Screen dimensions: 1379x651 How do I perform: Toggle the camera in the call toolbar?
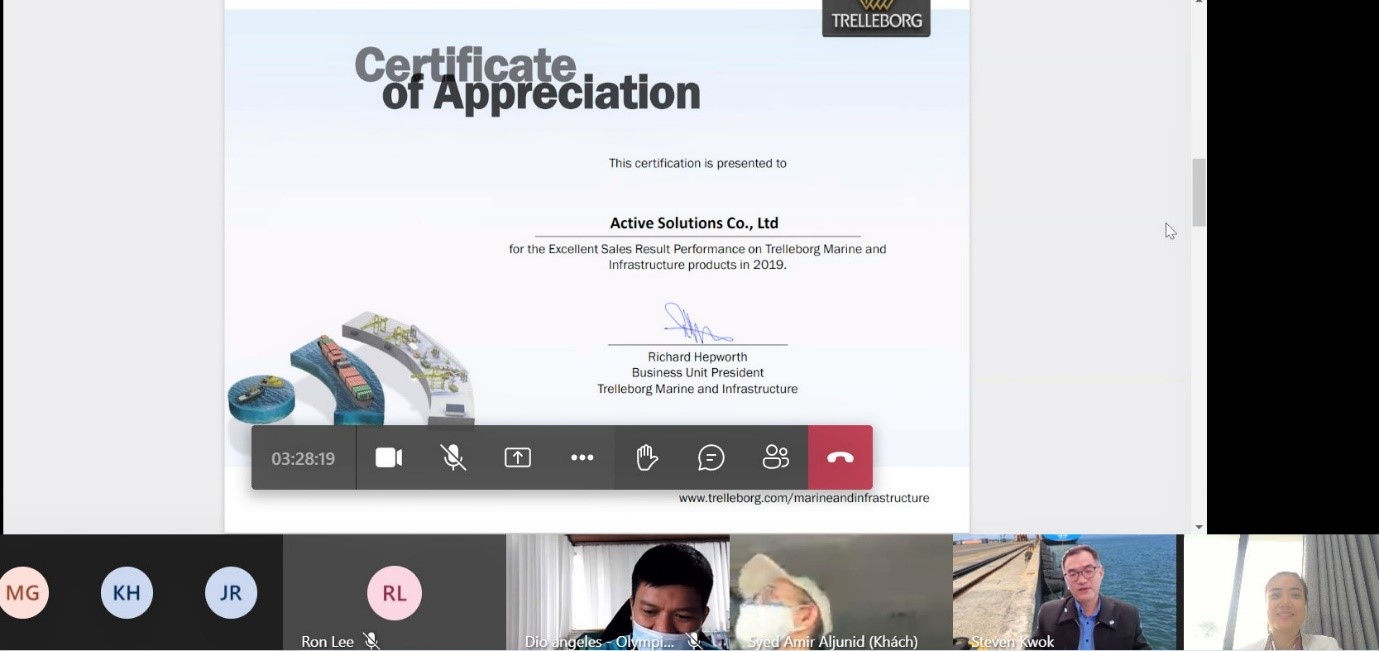(388, 458)
